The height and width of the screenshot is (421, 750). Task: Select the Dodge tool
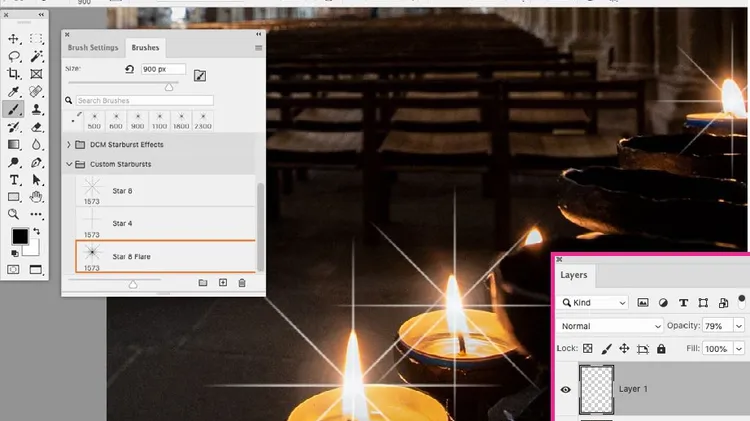13,162
